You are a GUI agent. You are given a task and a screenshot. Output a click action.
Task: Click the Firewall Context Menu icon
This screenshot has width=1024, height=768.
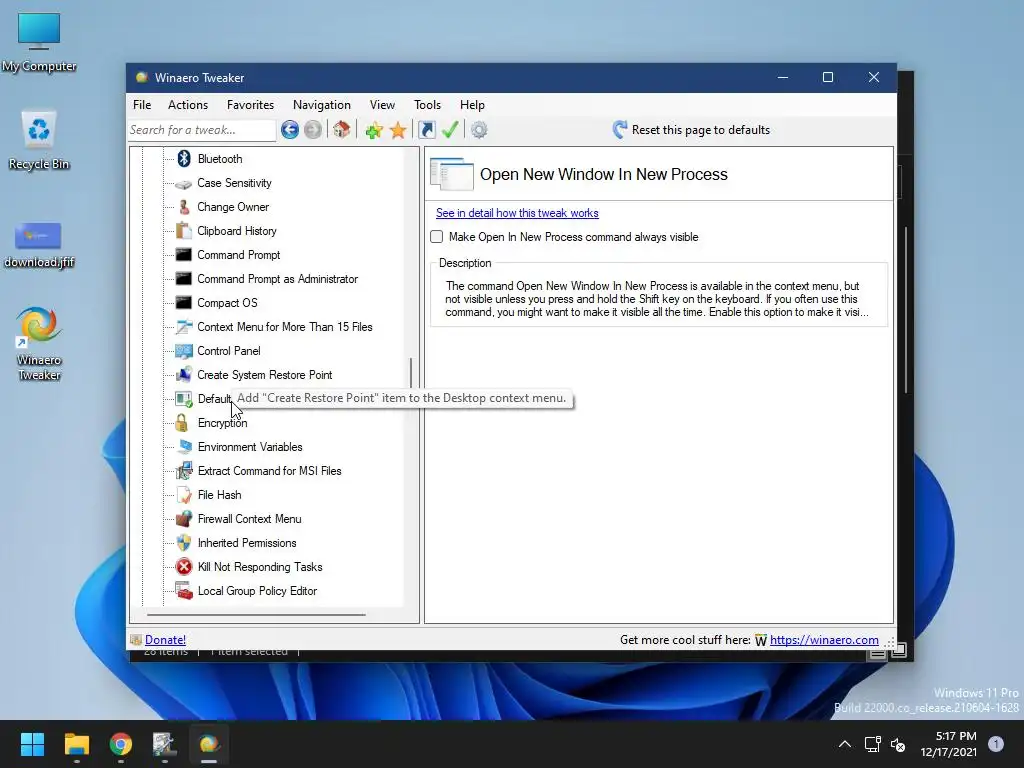click(184, 519)
